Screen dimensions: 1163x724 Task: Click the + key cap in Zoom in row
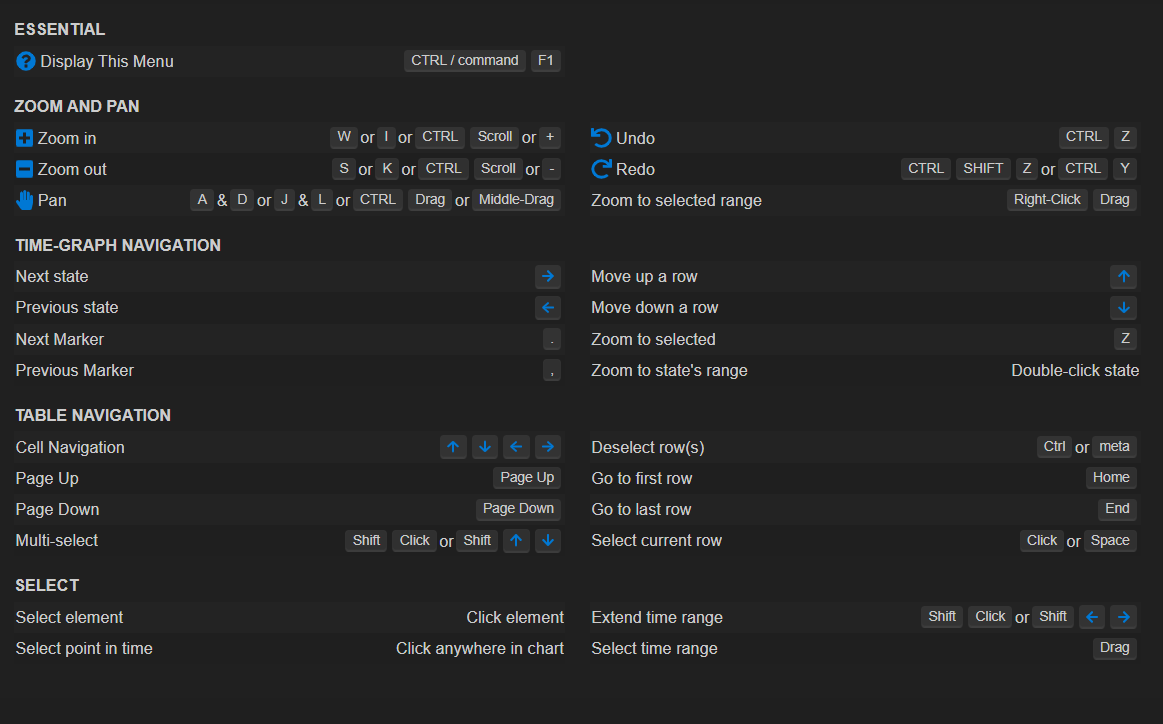(x=550, y=136)
